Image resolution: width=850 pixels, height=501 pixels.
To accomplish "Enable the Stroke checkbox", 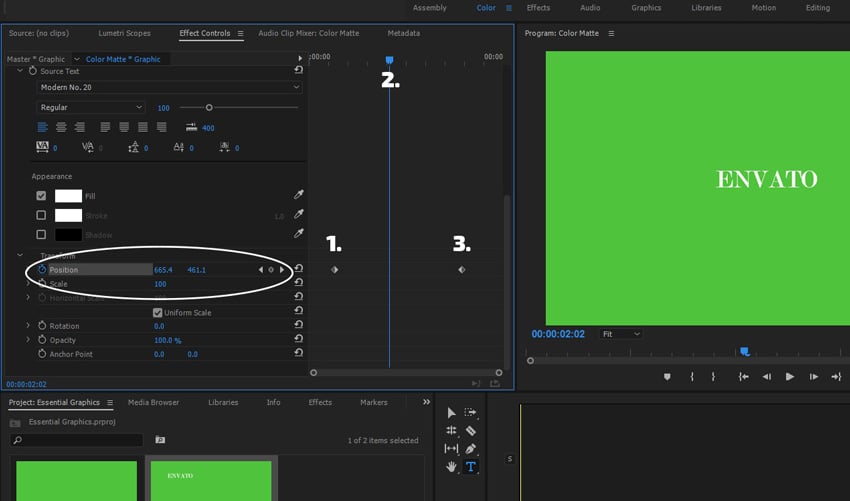I will 41,215.
